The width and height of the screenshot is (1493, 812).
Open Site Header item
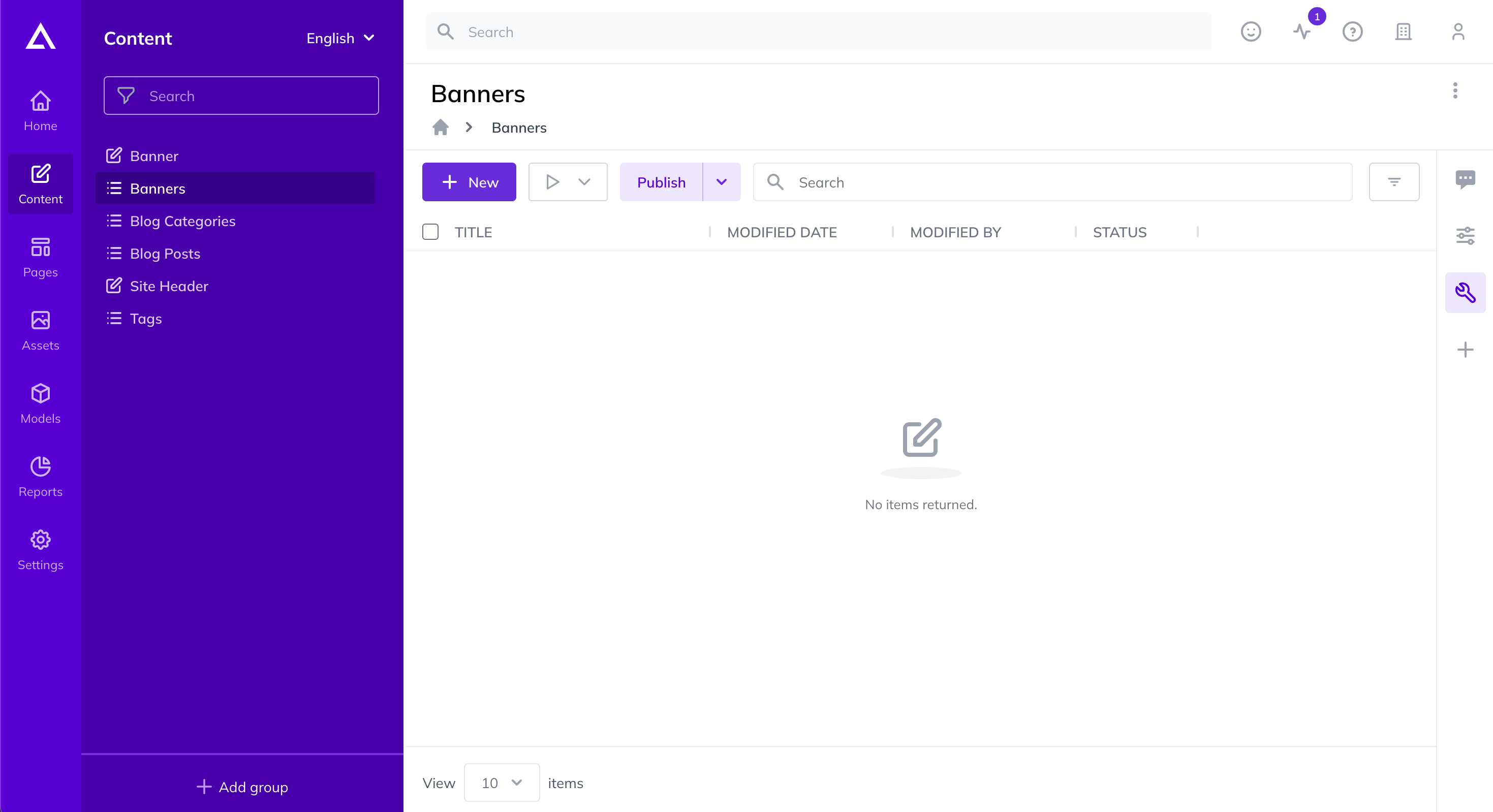(x=235, y=286)
